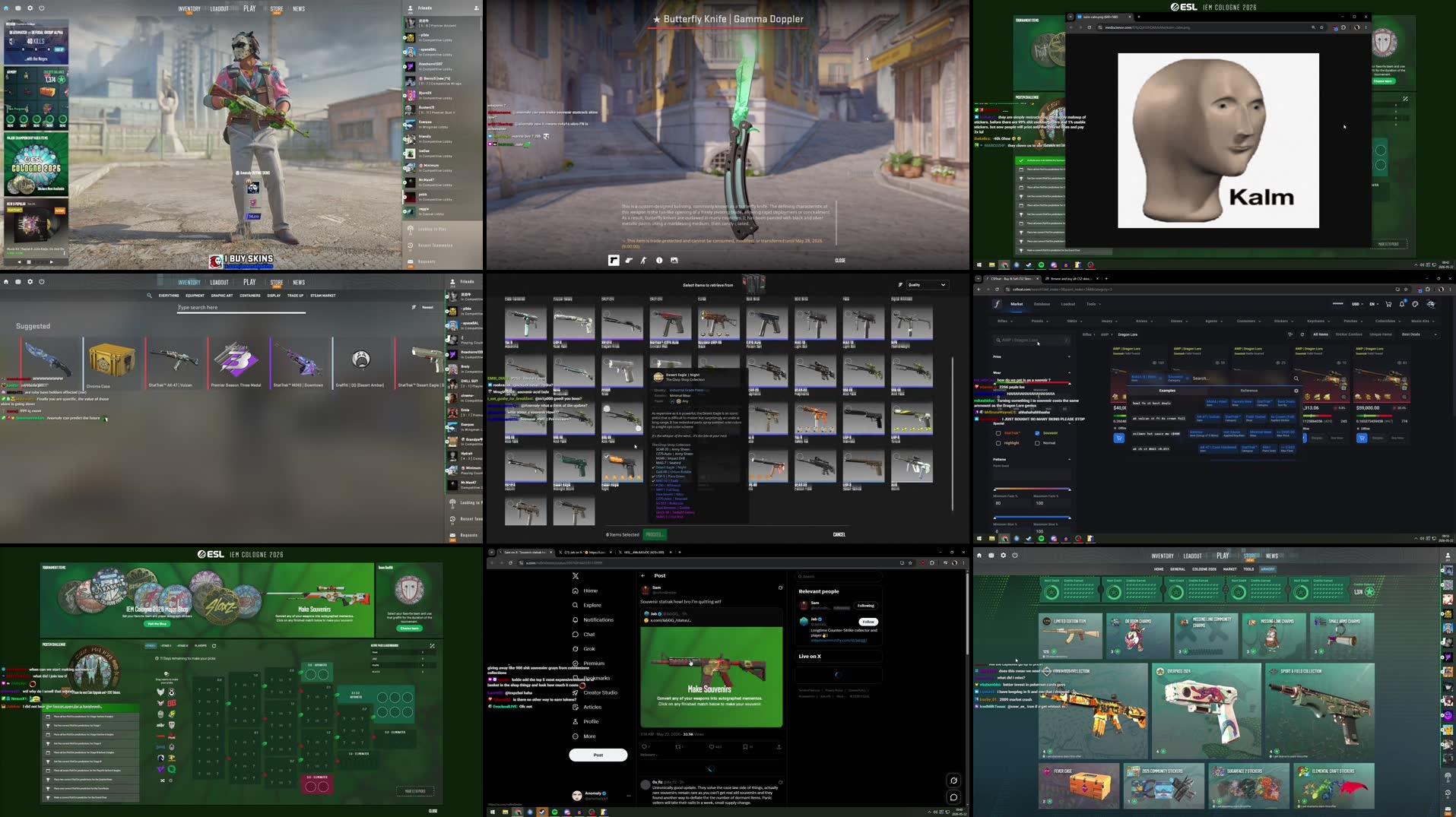Follow Jab in Relevant people

[868, 622]
